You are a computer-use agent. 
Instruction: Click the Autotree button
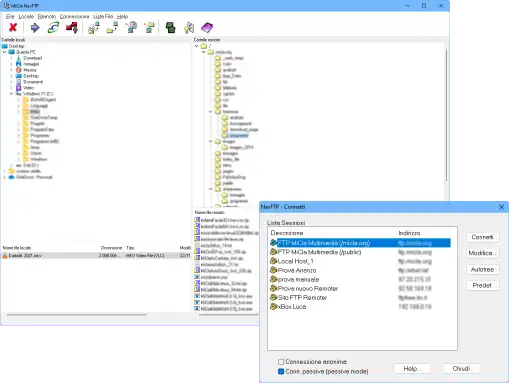(x=482, y=269)
